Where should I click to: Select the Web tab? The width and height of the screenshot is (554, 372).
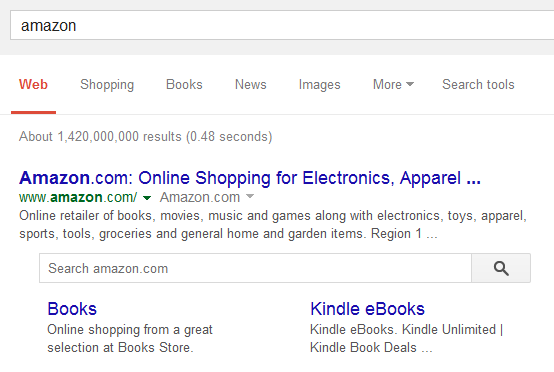(x=33, y=84)
